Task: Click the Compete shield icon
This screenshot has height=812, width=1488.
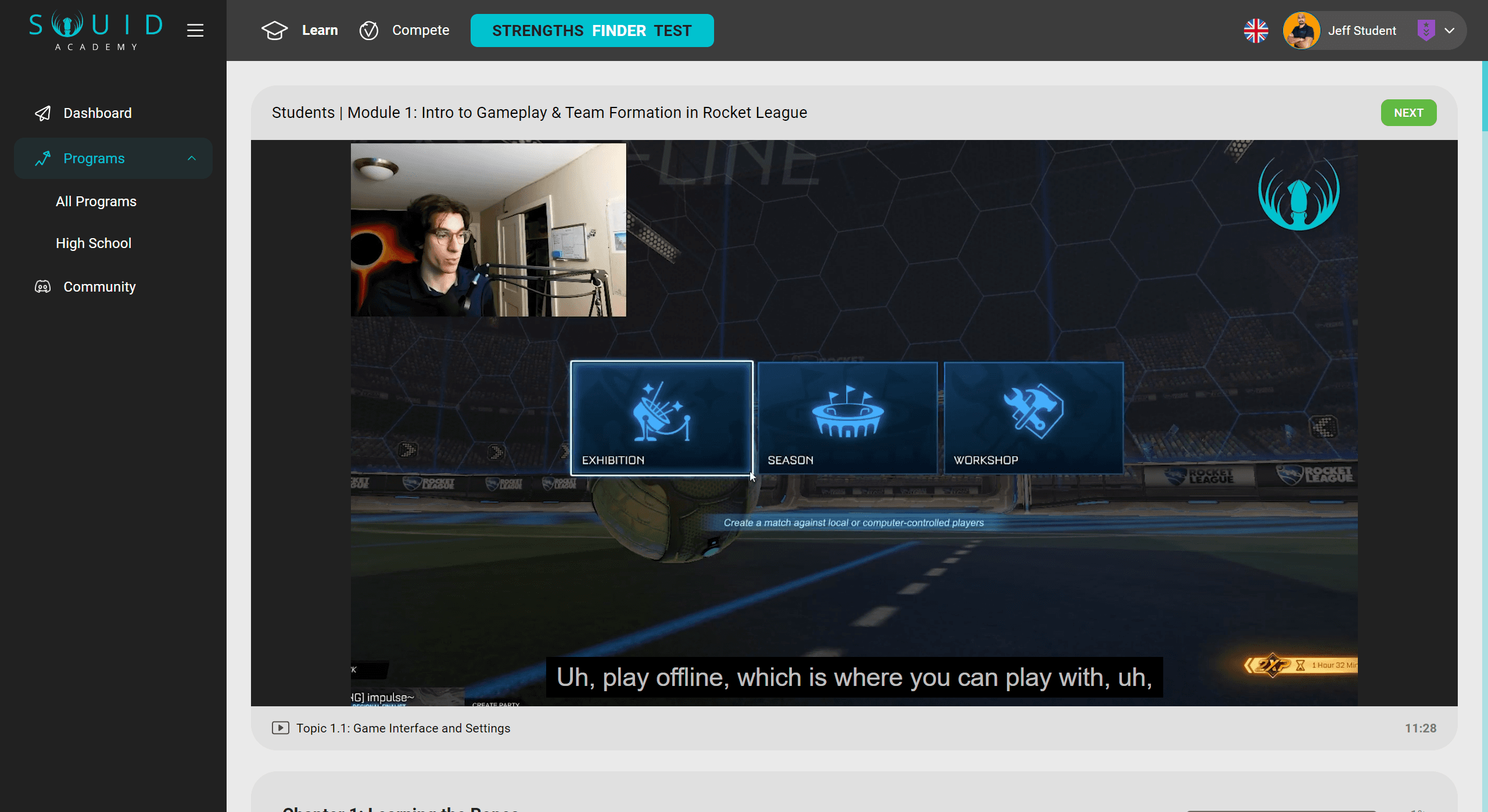Action: [x=369, y=30]
